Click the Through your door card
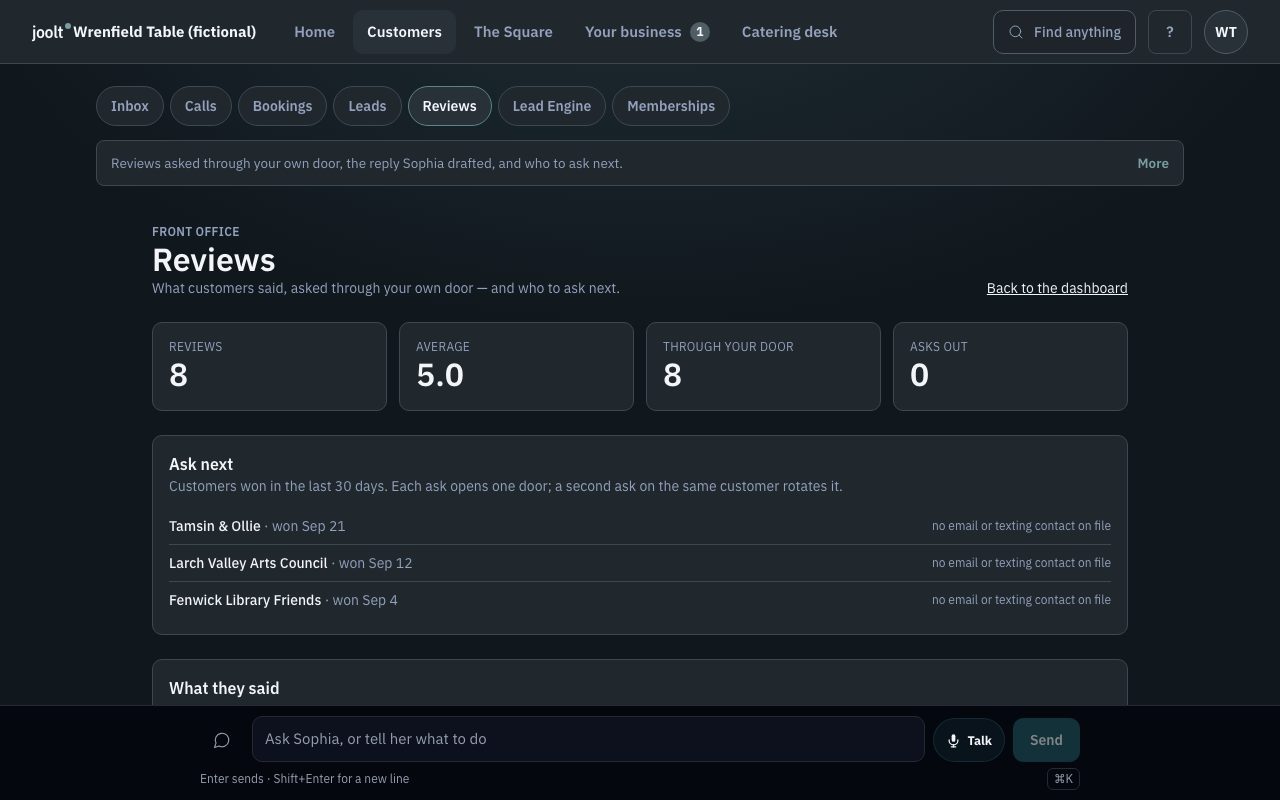1280x800 pixels. tap(763, 366)
